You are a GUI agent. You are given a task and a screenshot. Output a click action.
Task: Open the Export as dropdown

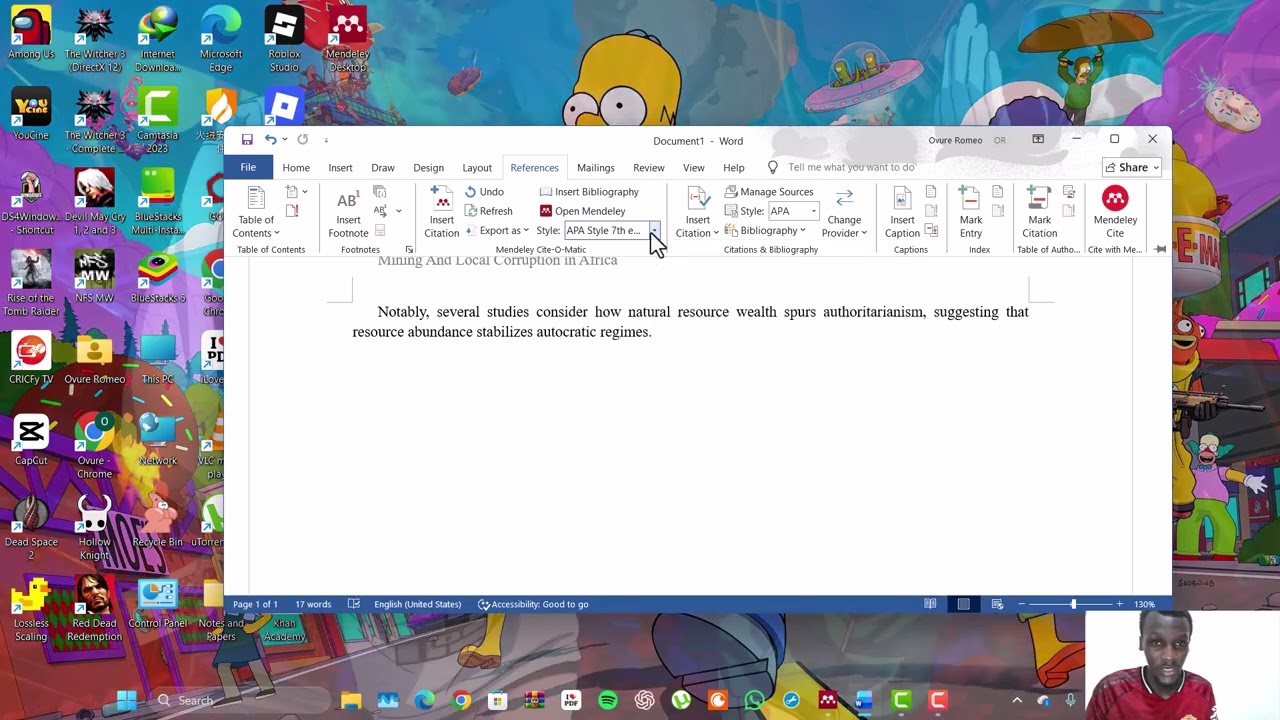coord(497,230)
